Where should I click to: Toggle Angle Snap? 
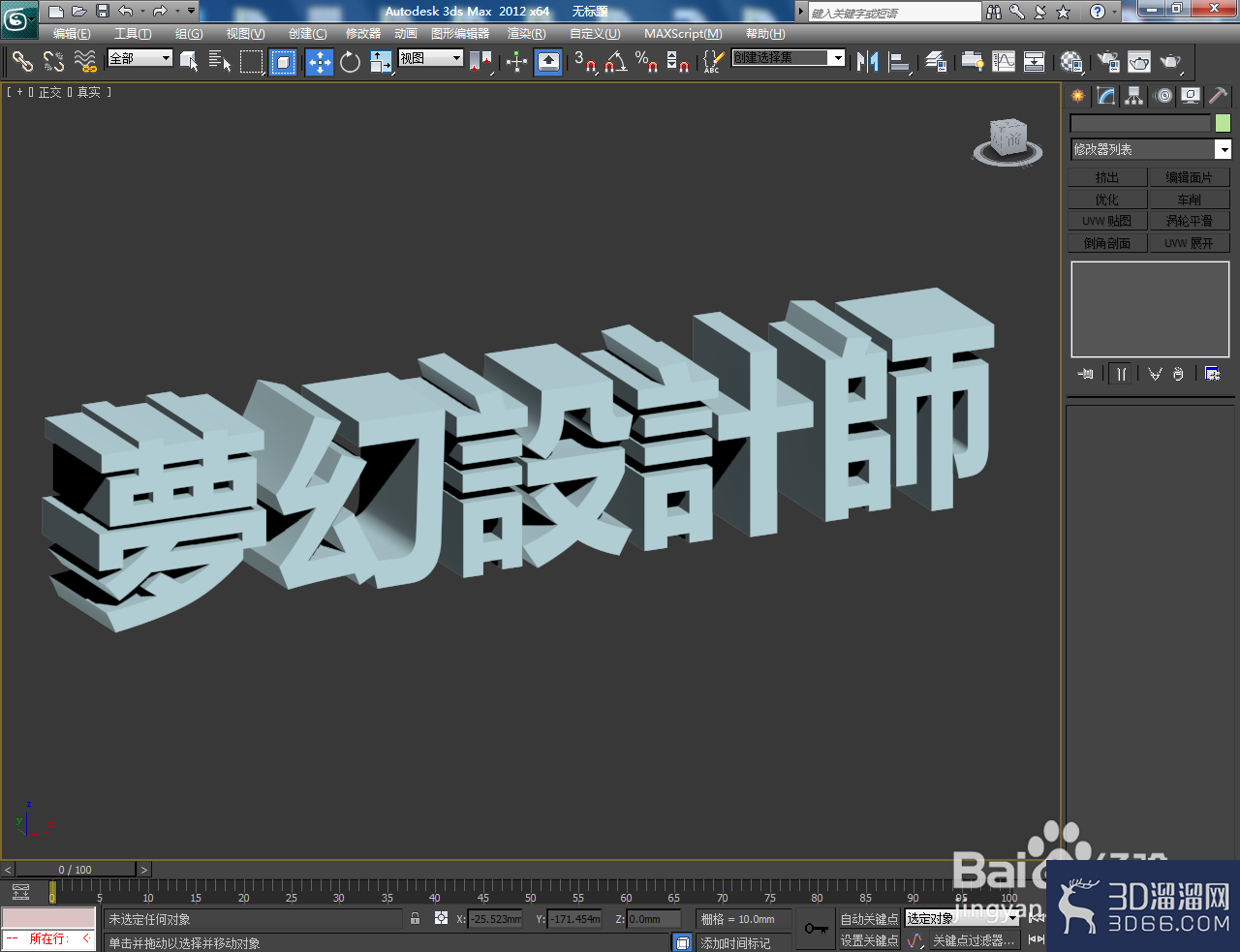615,62
